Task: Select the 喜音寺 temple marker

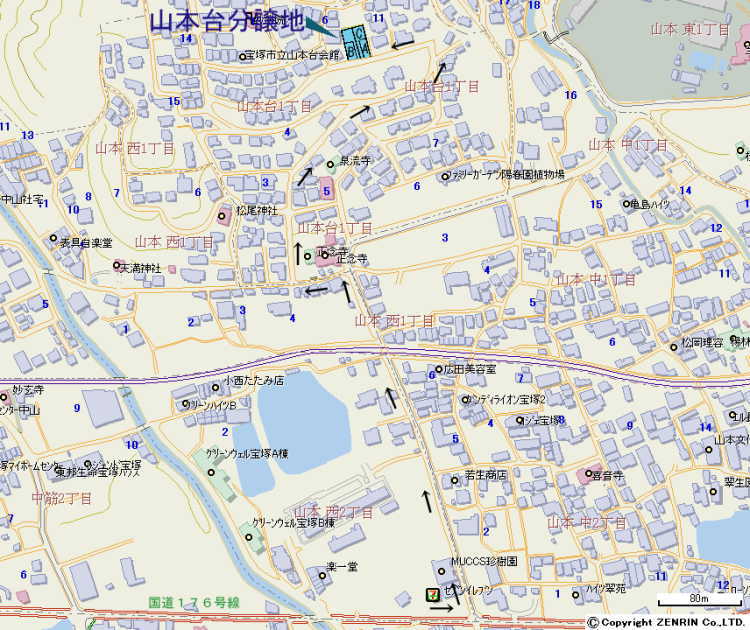Action: pos(584,475)
